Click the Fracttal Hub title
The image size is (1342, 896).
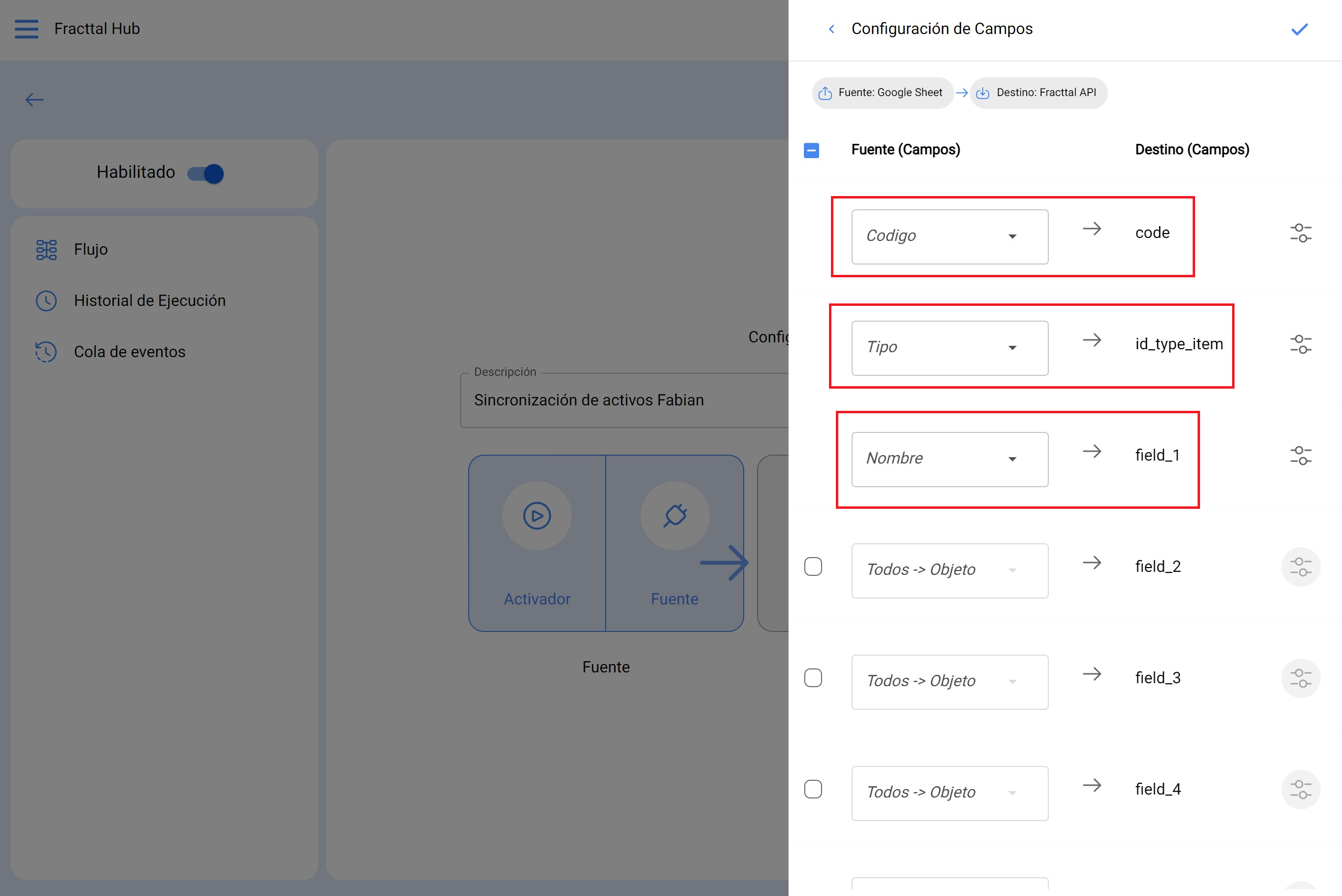(x=97, y=29)
